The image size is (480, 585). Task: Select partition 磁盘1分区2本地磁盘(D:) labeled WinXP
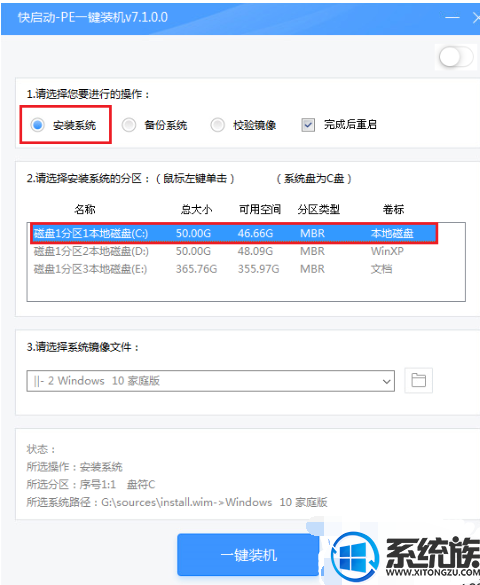[x=234, y=251]
